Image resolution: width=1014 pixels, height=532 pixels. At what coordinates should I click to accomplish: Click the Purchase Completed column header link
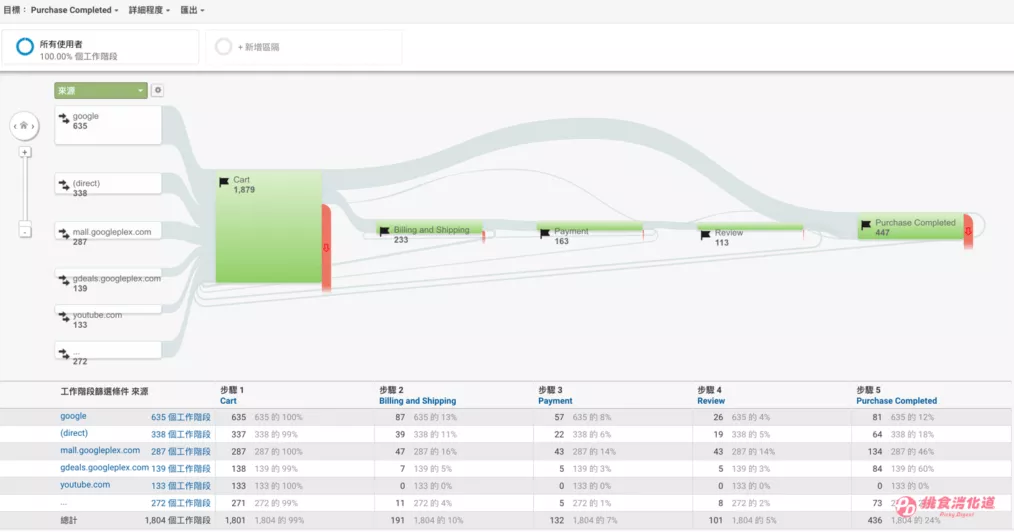897,401
